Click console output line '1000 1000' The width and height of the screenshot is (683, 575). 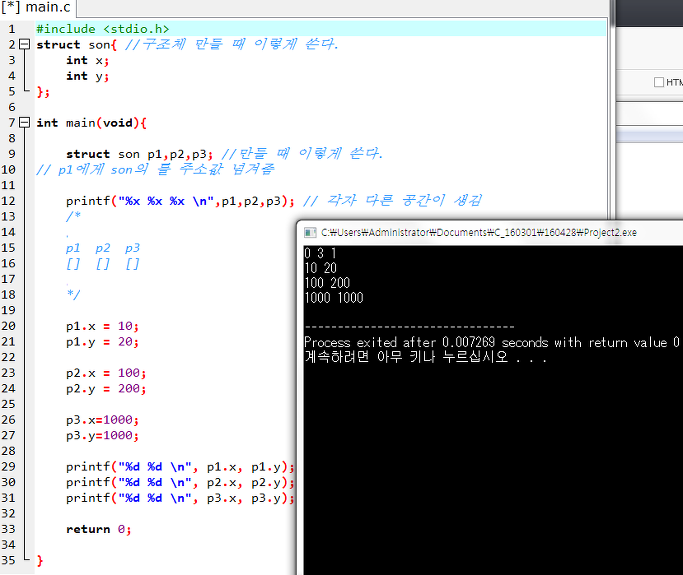(x=334, y=298)
